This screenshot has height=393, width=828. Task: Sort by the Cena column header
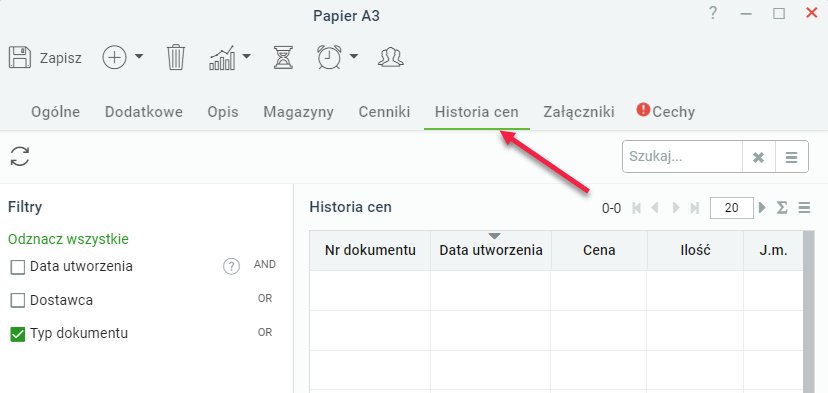(x=599, y=250)
